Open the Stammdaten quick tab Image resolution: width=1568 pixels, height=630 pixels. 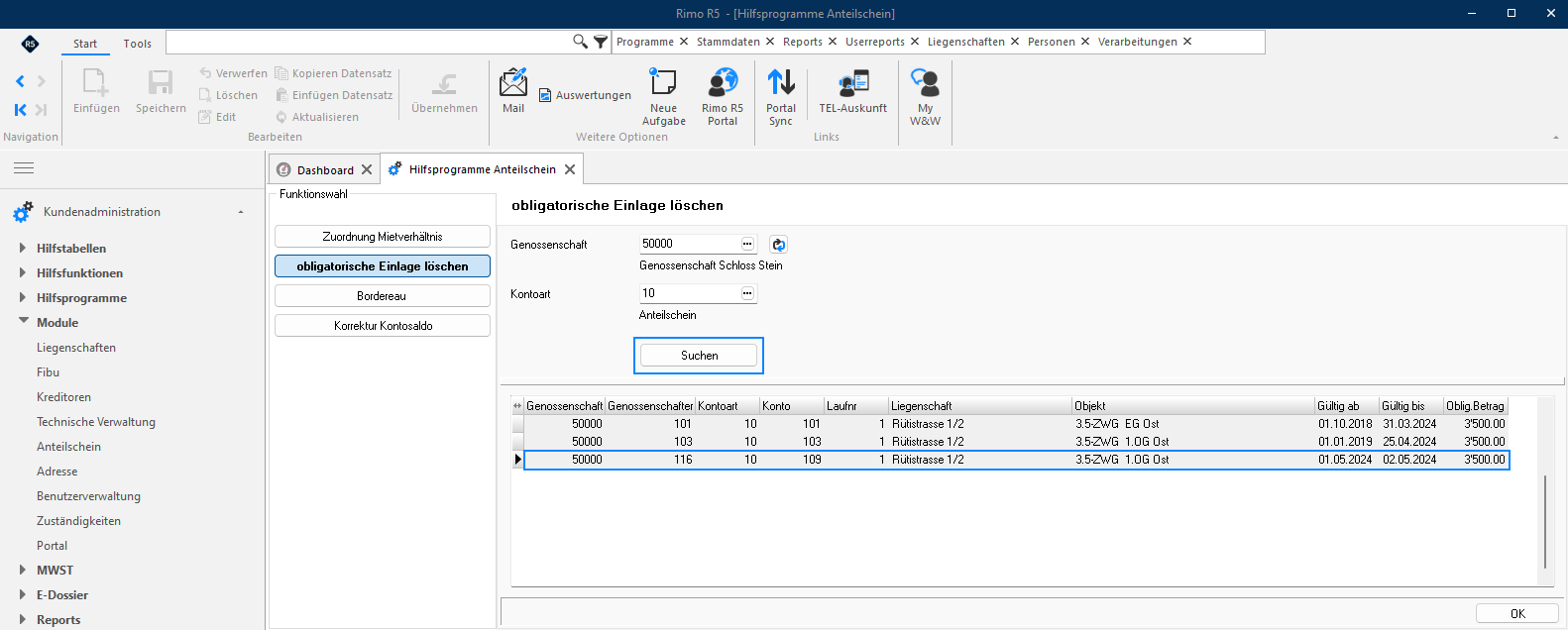(728, 42)
